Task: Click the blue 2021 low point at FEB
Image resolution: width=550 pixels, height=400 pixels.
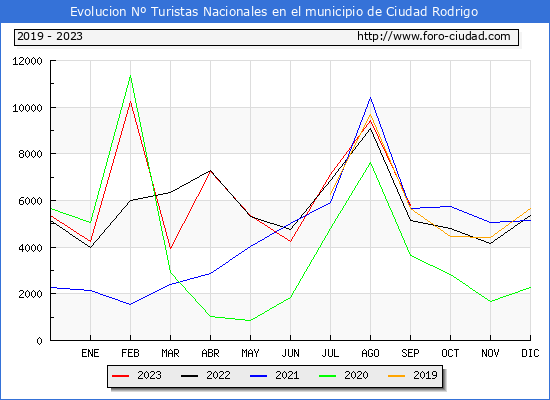Action: coord(130,304)
